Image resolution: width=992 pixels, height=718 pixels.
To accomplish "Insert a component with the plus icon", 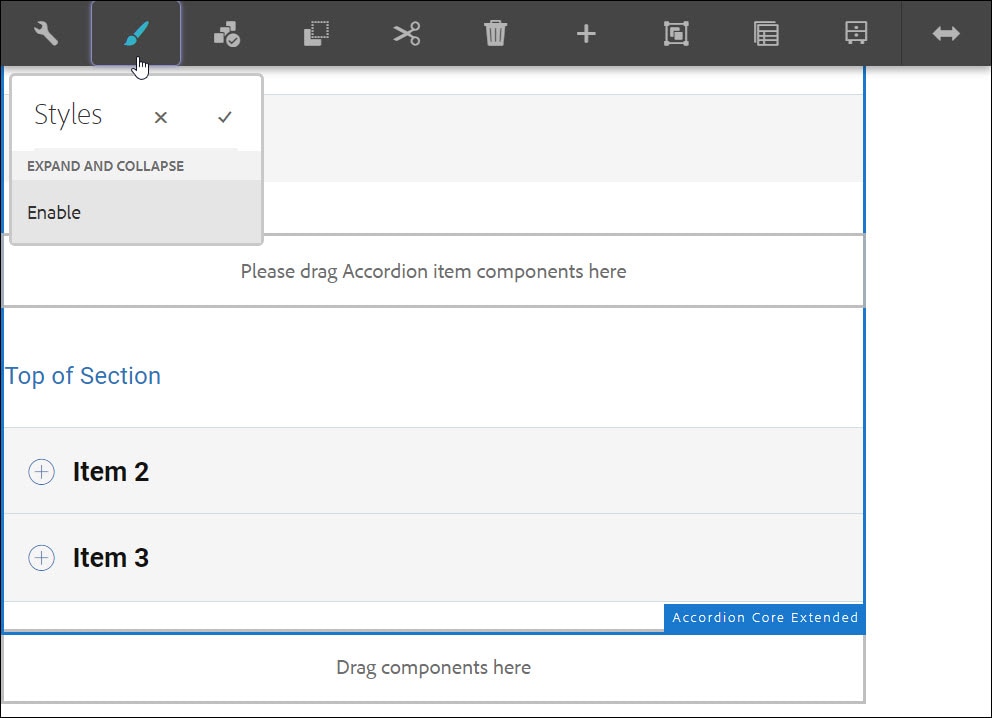I will [x=586, y=34].
